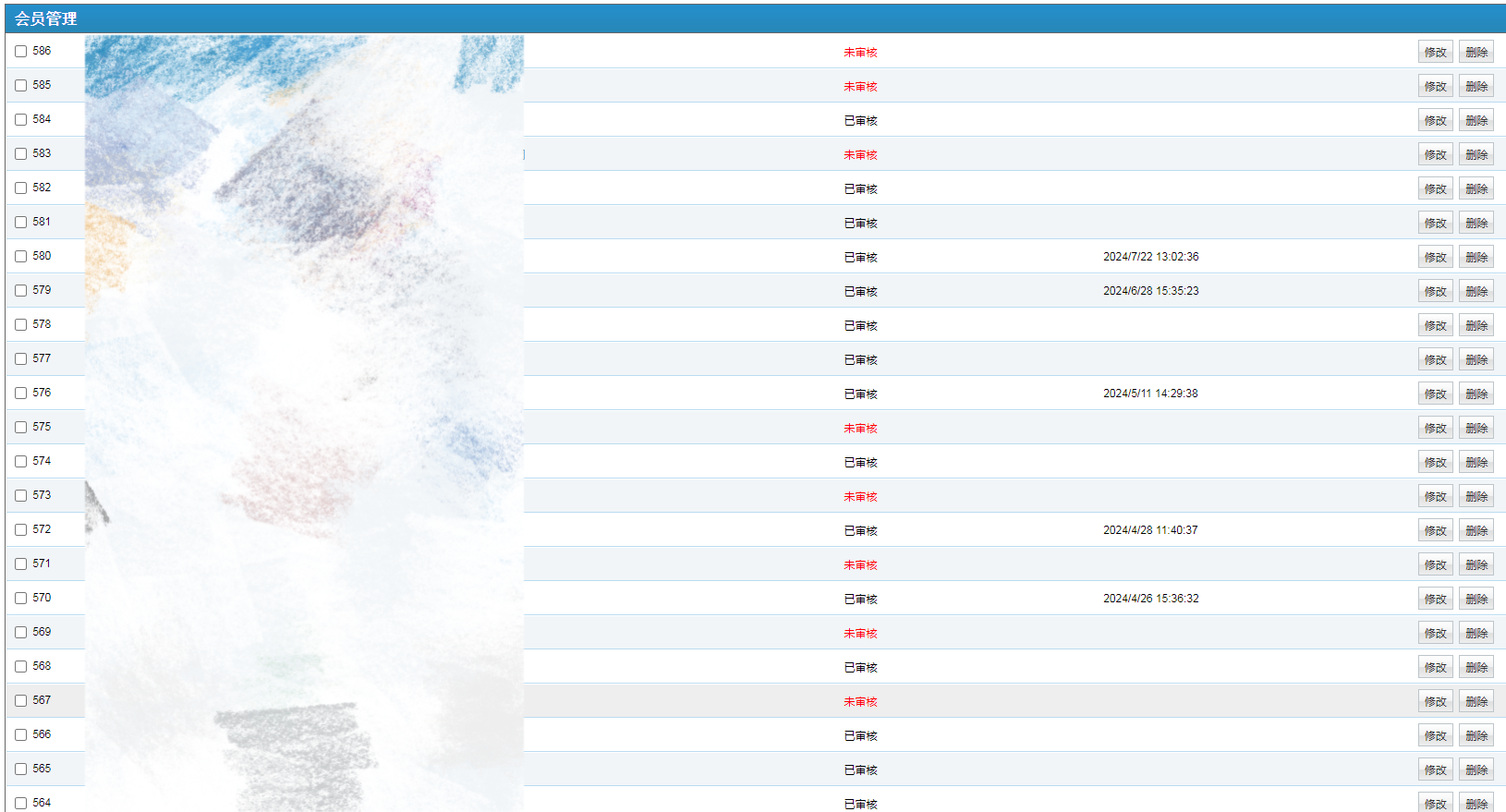Click 修改 for member 568
This screenshot has height=812, width=1506.
[1435, 668]
